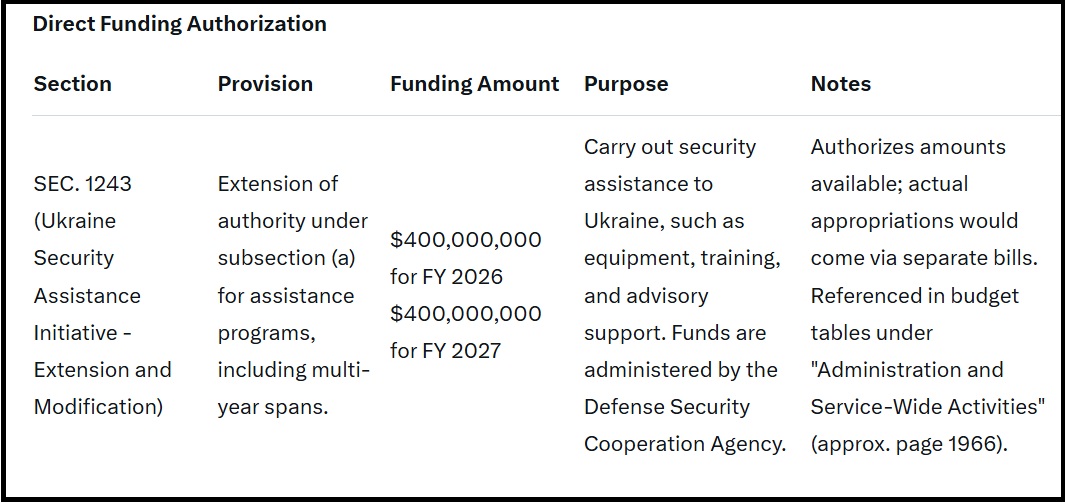1065x504 pixels.
Task: Click the "Notes" column header
Action: (840, 84)
